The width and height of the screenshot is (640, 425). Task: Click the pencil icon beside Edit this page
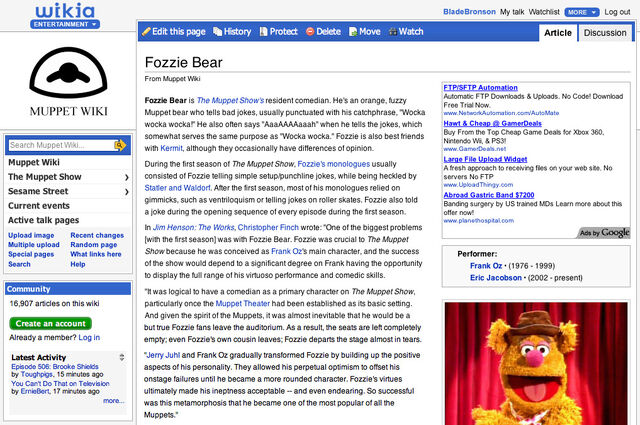[x=146, y=31]
